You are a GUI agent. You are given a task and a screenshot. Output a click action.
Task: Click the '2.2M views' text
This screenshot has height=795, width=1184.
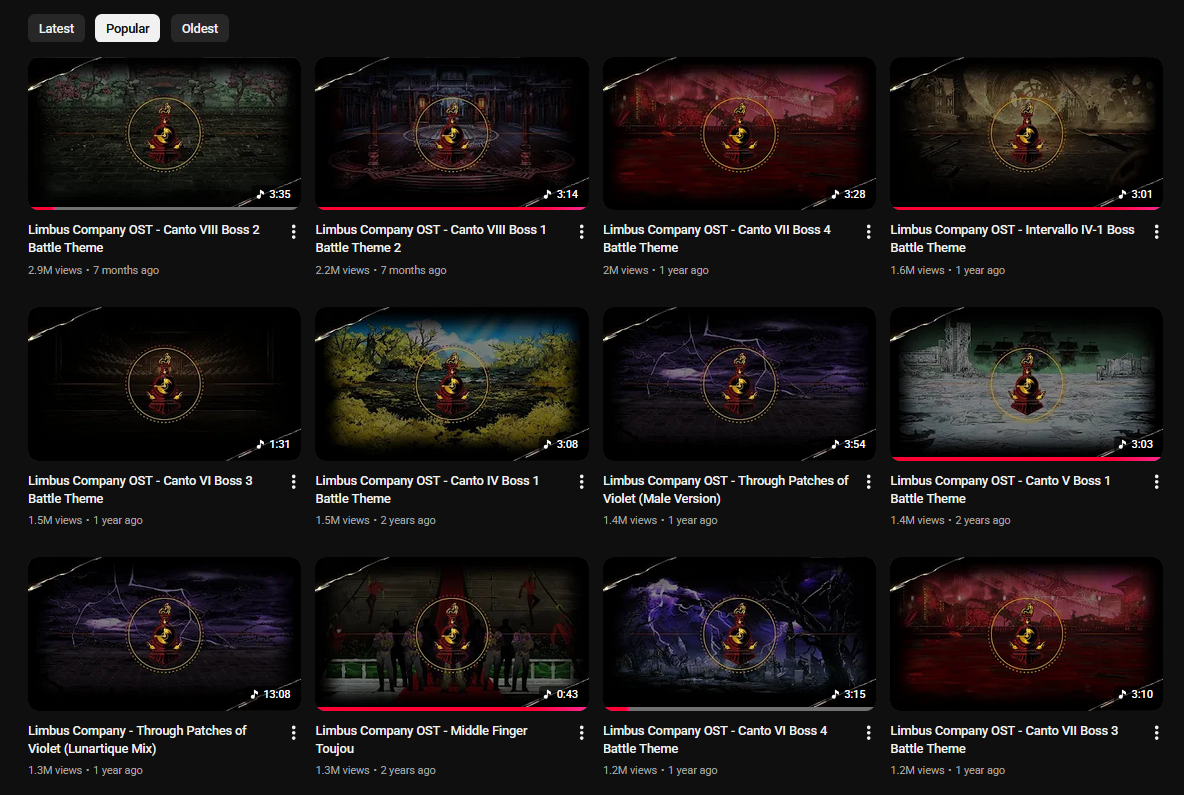point(342,270)
